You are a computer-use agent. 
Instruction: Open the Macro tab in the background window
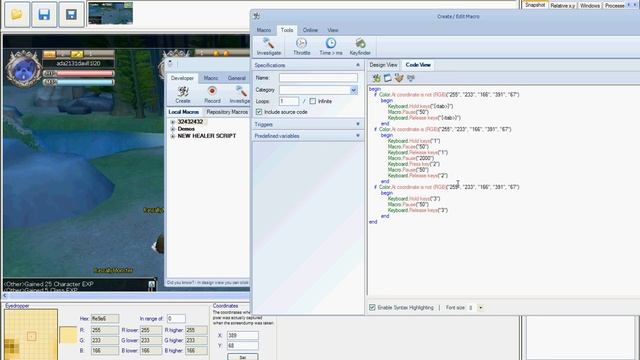tap(211, 78)
